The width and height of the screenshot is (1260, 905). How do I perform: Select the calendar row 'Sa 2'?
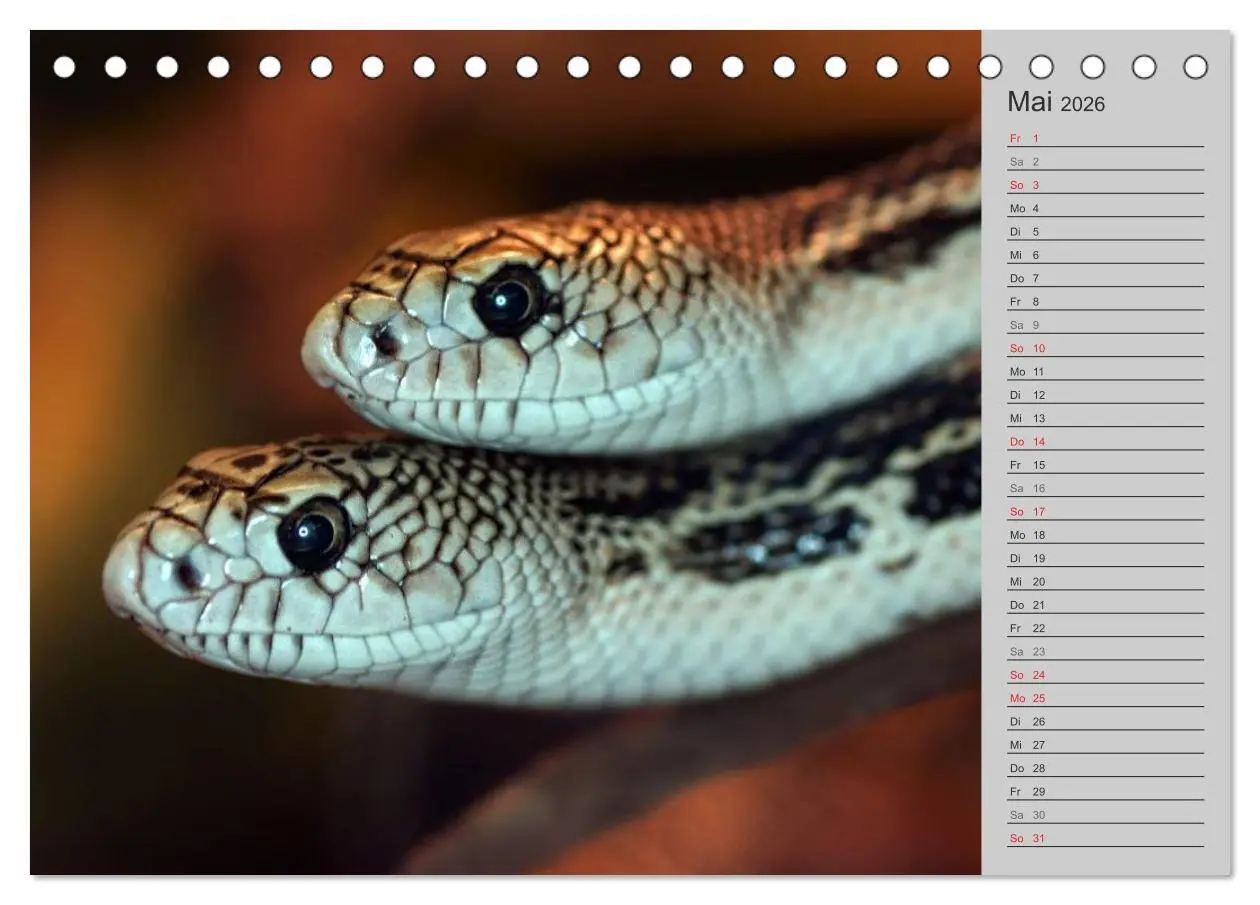click(x=1105, y=161)
